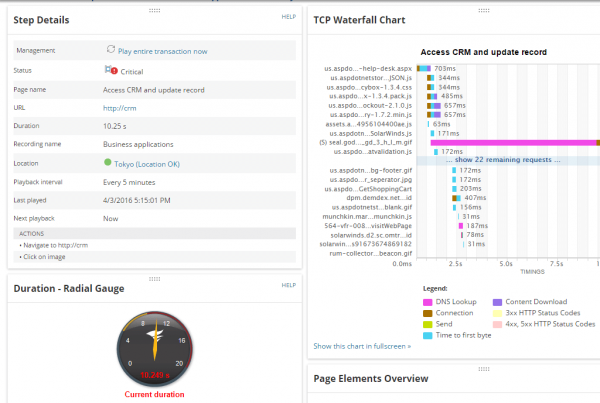Viewport: 600px width, 403px height.
Task: Click the Critical status icon
Action: (110, 70)
